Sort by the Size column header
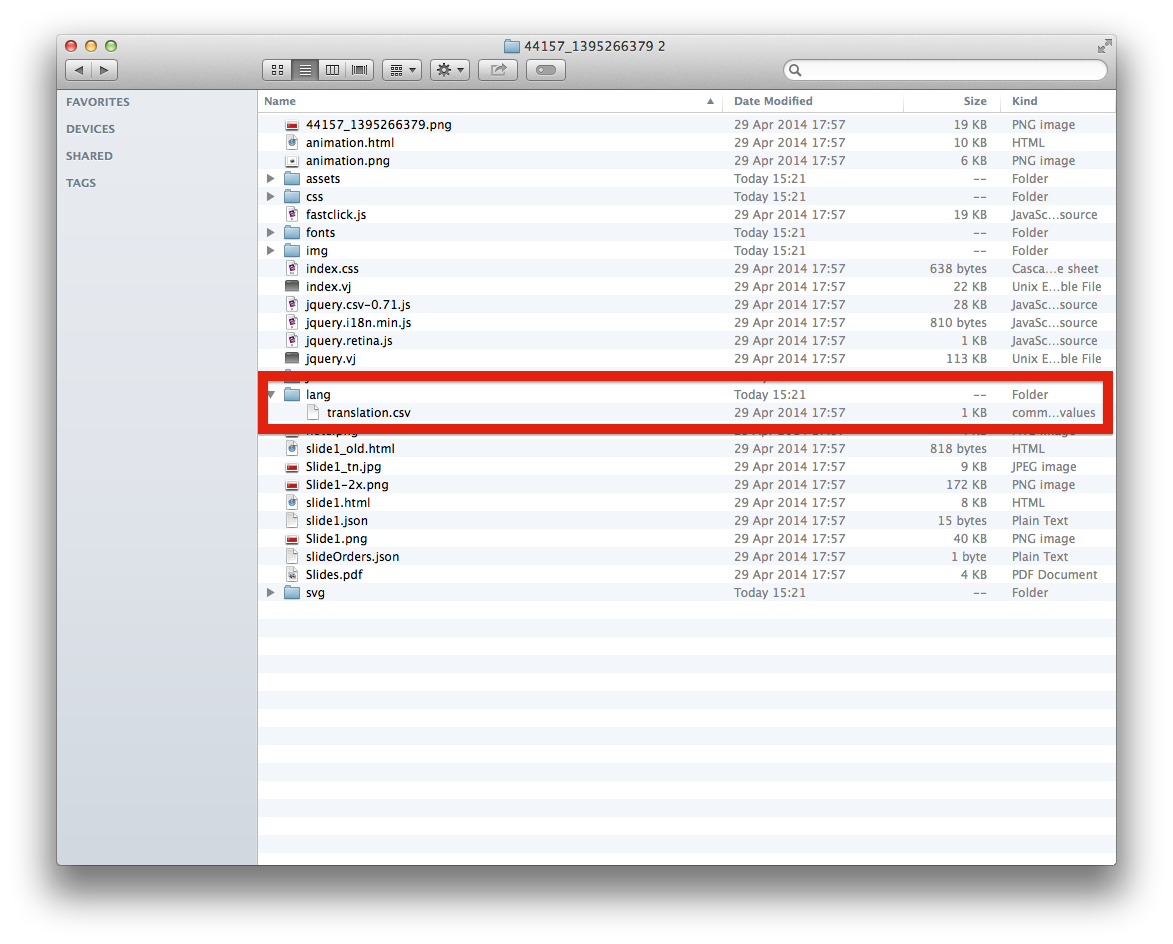This screenshot has width=1173, height=944. point(974,101)
